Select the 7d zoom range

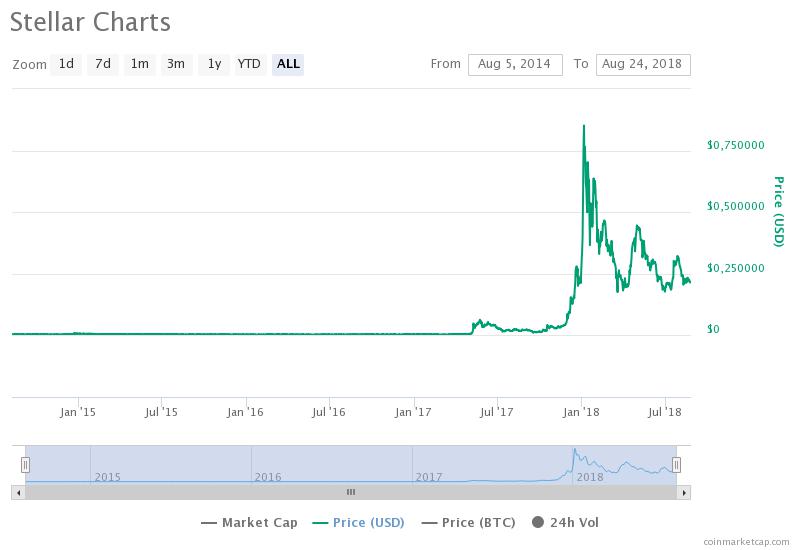(x=103, y=64)
